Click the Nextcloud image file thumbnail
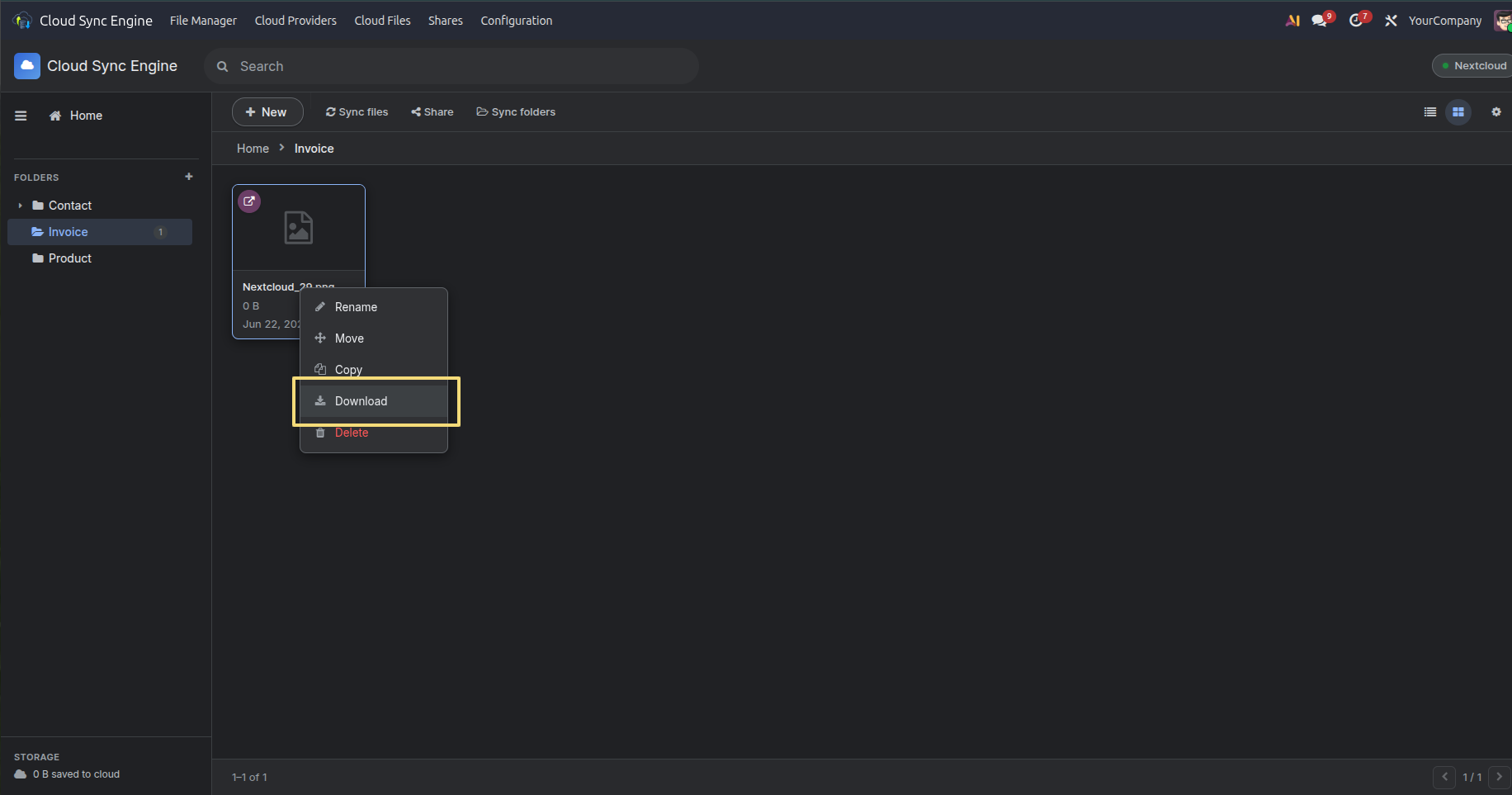Viewport: 1512px width, 795px height. (299, 228)
